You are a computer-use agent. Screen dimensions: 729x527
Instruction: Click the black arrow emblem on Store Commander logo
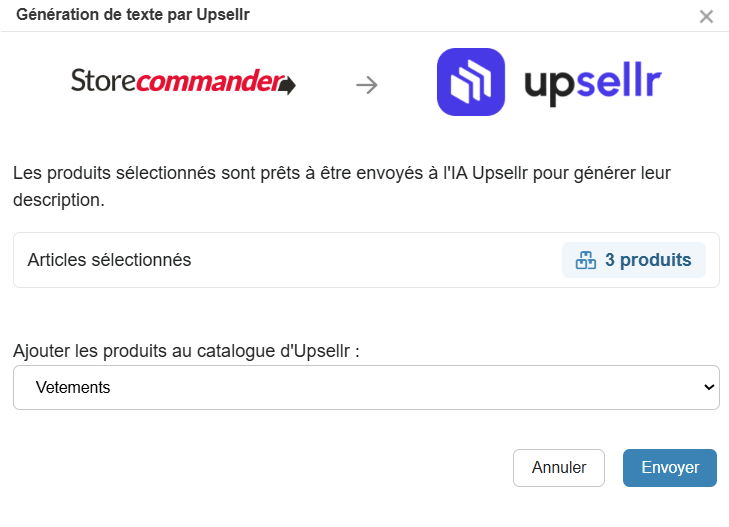click(x=287, y=85)
